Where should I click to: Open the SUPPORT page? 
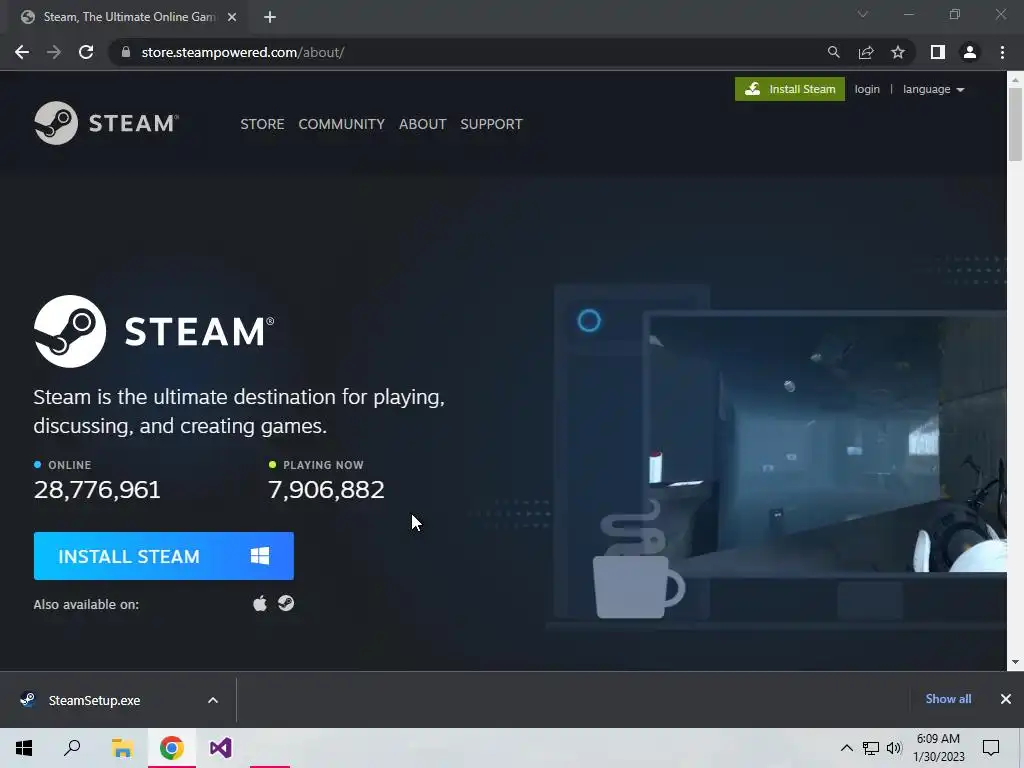[x=491, y=124]
